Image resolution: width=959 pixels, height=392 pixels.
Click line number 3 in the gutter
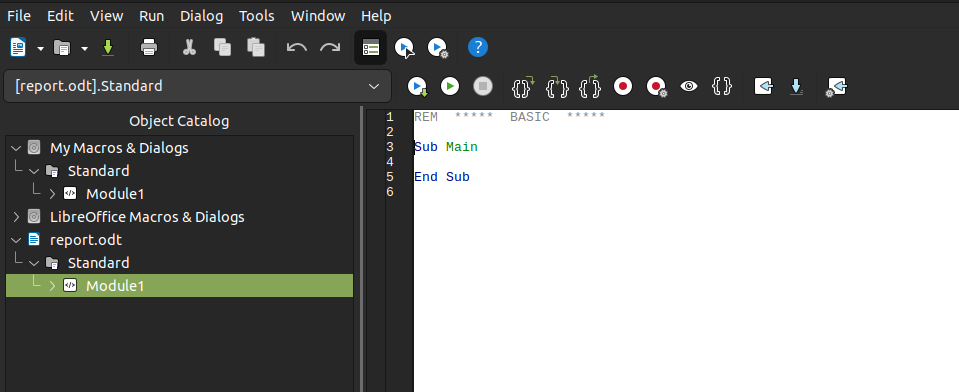click(390, 147)
